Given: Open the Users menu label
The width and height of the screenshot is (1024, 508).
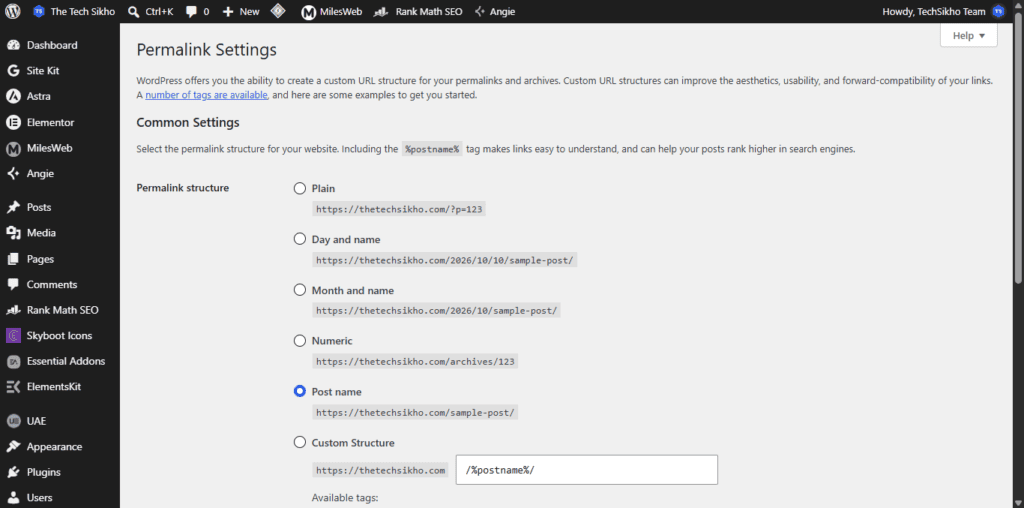Looking at the screenshot, I should tap(39, 498).
